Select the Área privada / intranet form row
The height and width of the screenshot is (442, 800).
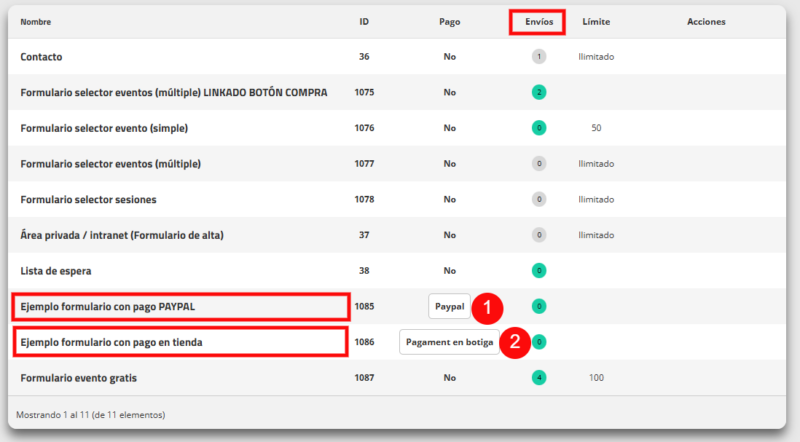397,235
